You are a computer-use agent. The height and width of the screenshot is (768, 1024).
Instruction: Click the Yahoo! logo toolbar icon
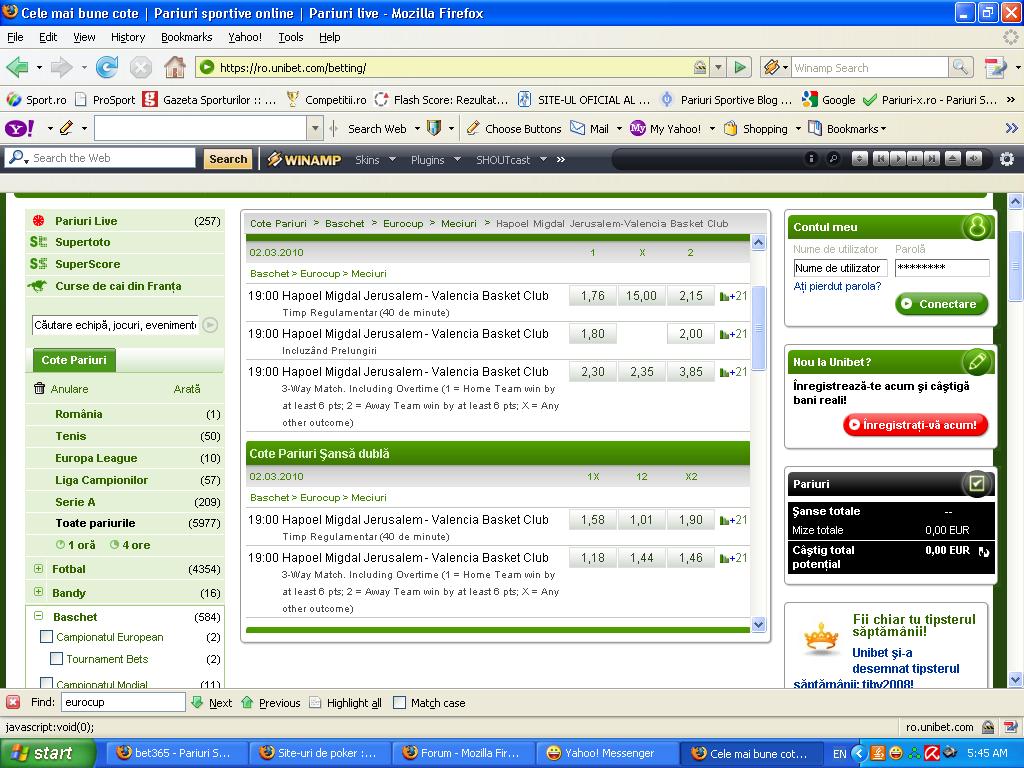[20, 129]
